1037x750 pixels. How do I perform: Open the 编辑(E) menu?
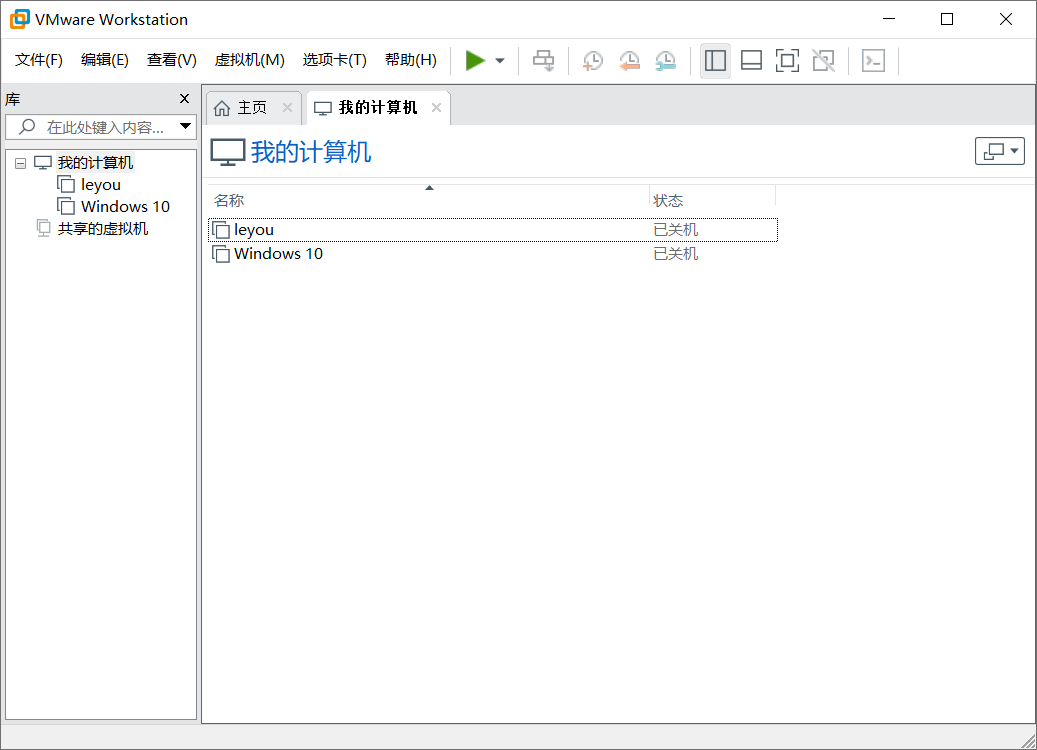pyautogui.click(x=104, y=60)
